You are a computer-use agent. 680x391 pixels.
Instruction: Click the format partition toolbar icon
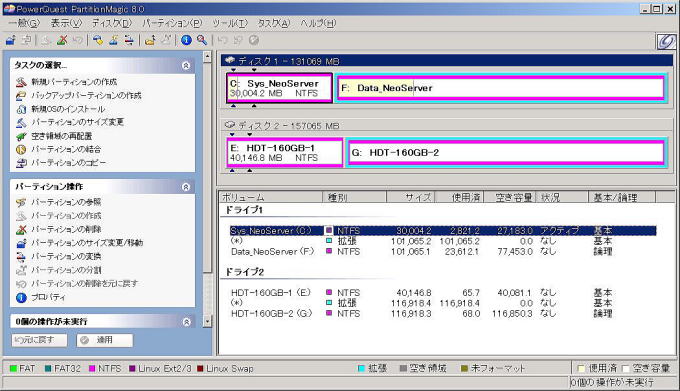point(114,40)
